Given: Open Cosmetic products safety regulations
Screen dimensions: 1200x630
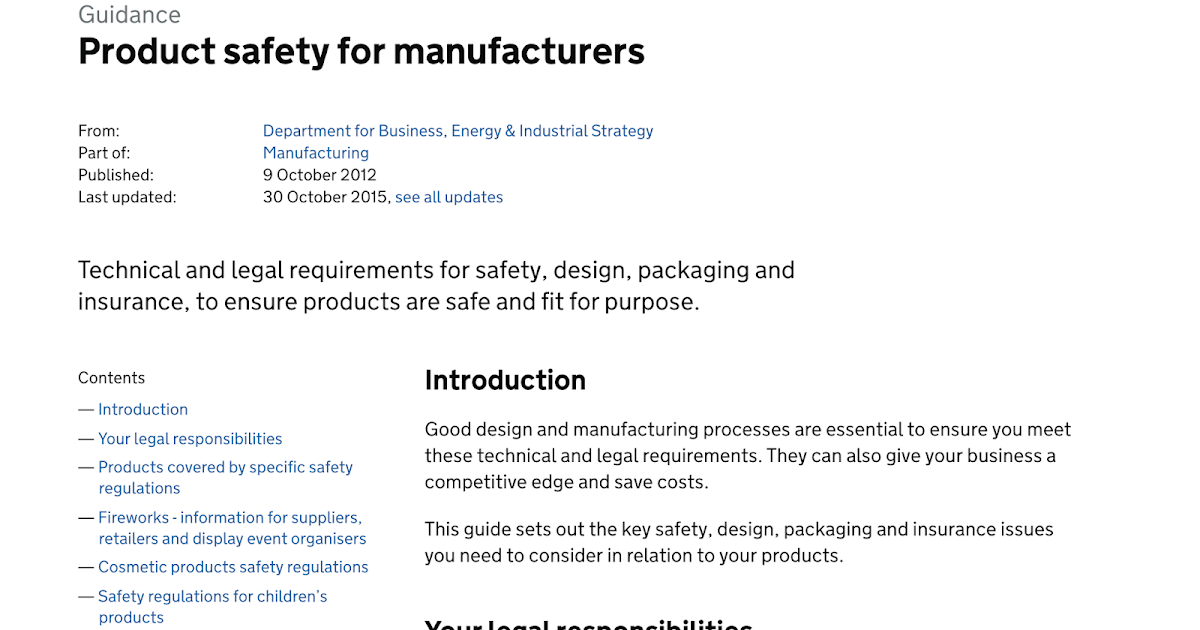Looking at the screenshot, I should tap(233, 567).
